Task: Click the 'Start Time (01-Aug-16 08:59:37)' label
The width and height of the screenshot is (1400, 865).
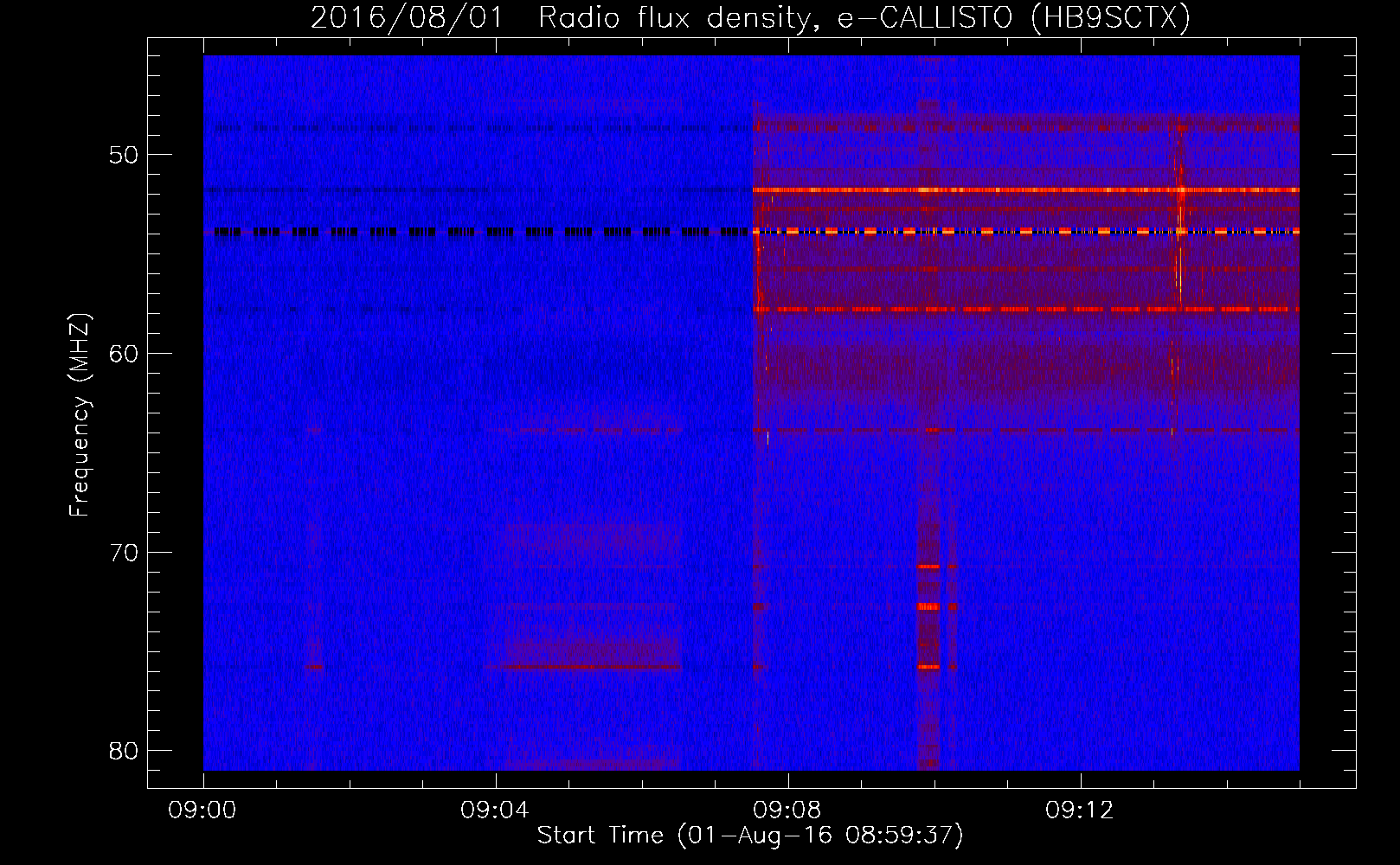Action: 750,836
